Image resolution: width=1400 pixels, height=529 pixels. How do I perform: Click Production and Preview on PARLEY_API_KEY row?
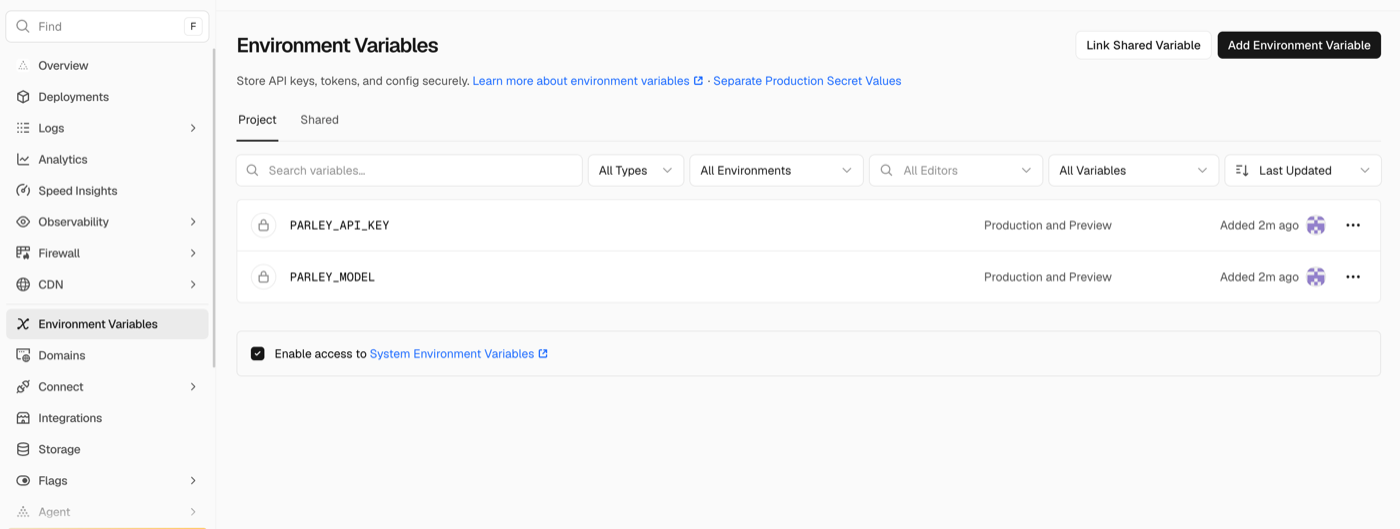click(1048, 226)
